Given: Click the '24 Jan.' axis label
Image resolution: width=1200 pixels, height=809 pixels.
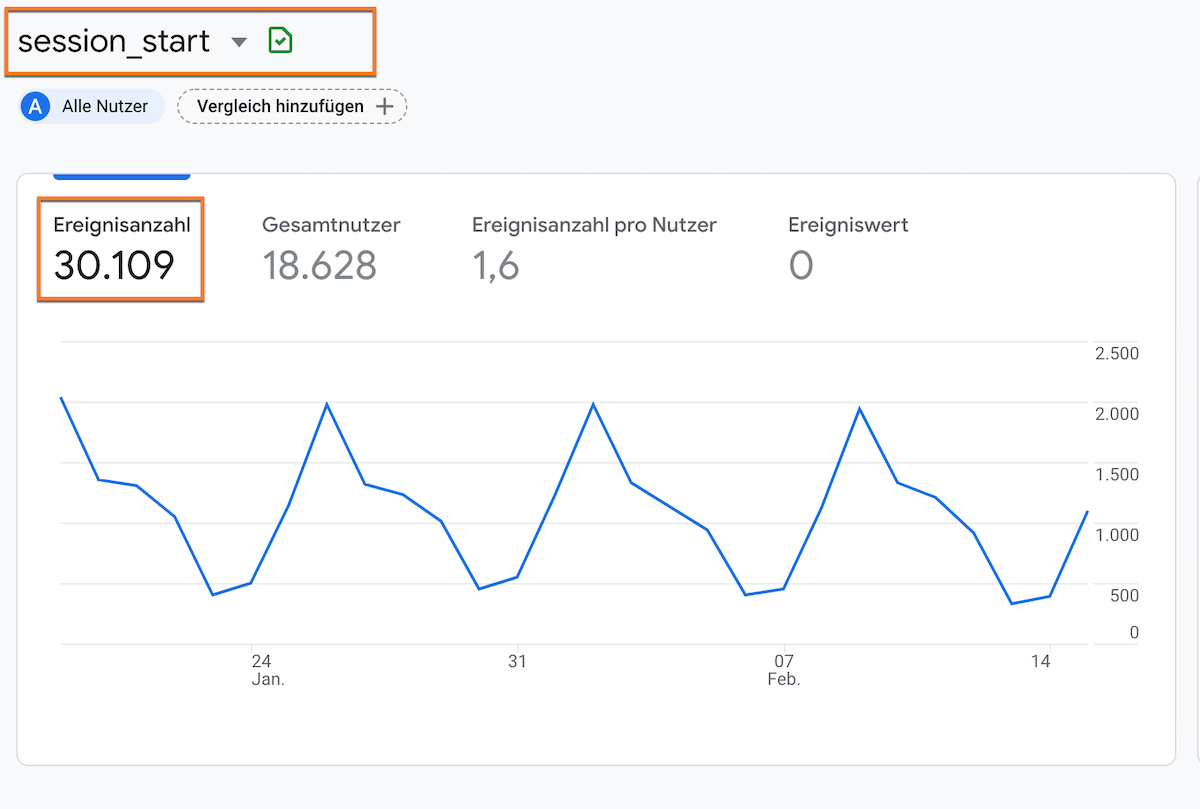Looking at the screenshot, I should click(262, 669).
